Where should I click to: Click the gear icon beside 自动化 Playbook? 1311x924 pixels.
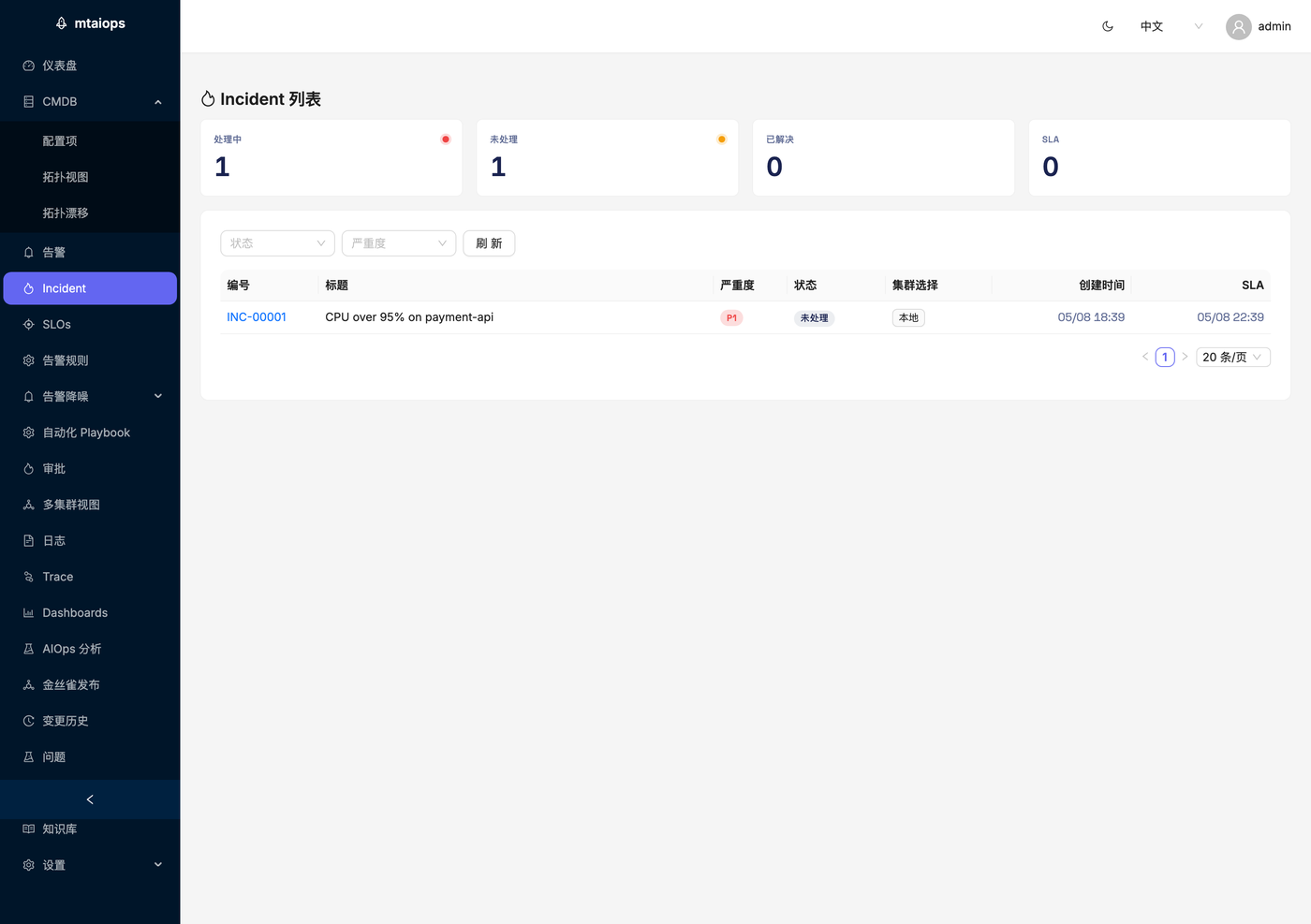[29, 433]
